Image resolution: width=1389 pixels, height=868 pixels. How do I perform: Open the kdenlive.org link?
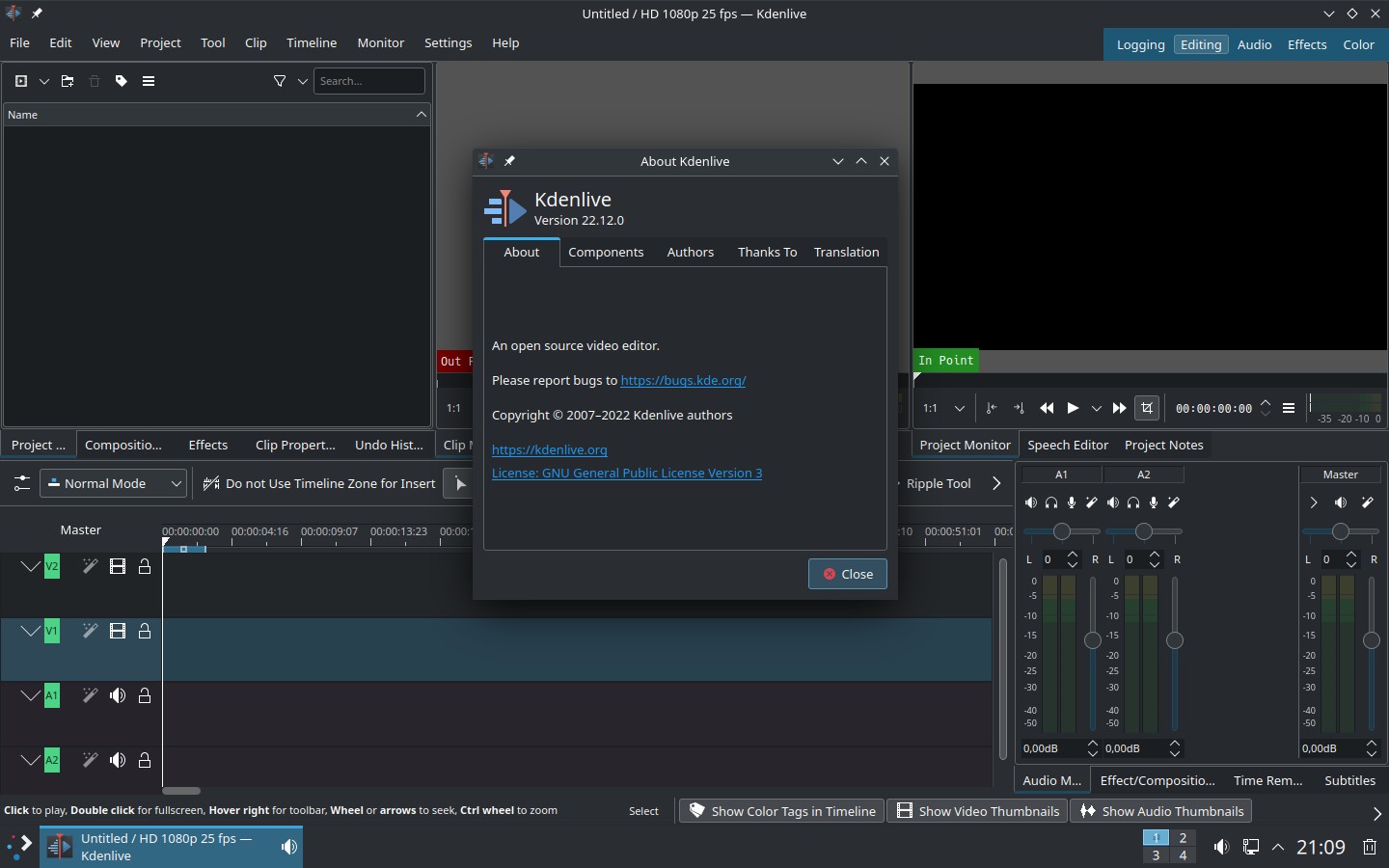pyautogui.click(x=550, y=449)
